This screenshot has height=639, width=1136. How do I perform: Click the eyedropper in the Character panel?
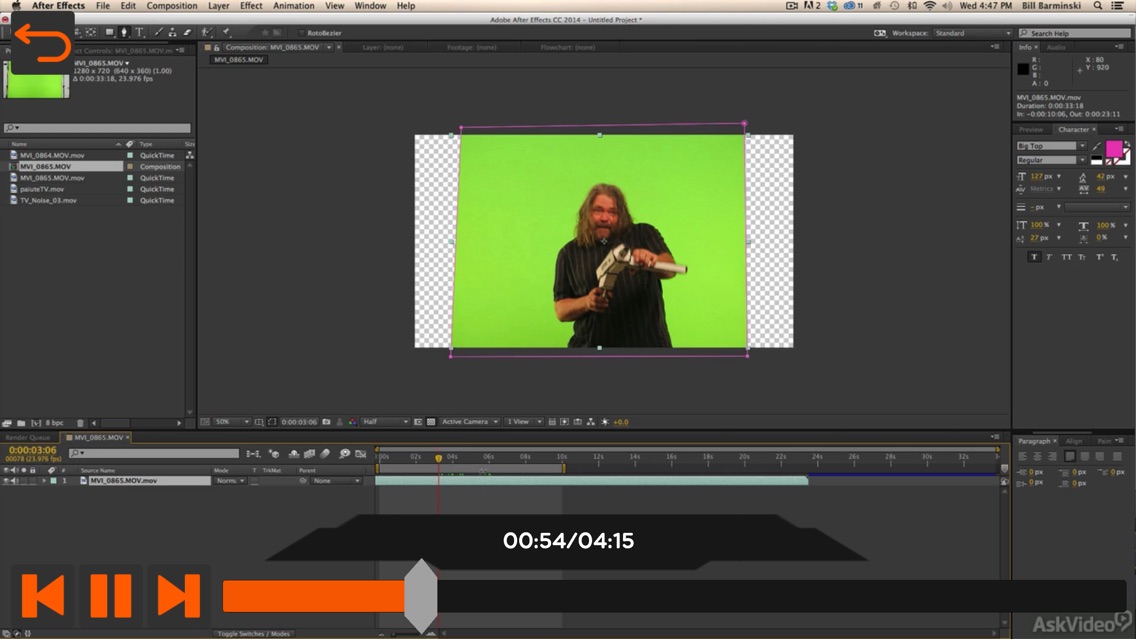pos(1096,146)
